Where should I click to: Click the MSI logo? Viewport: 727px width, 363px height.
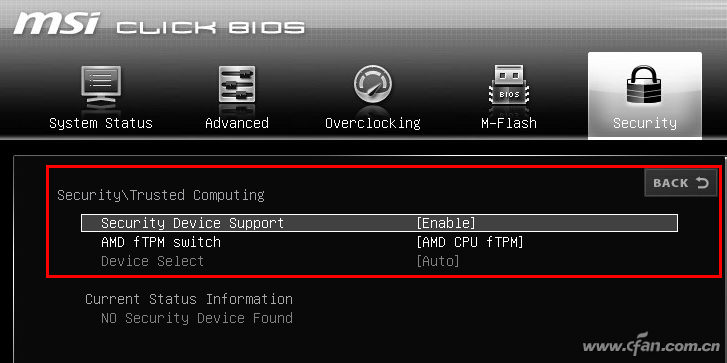click(57, 23)
